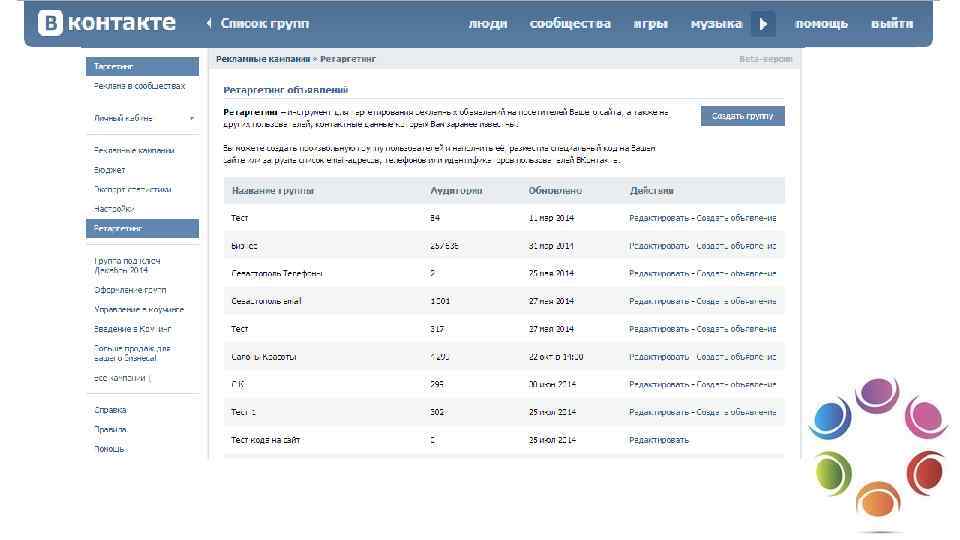
Task: Click Редактировать in the Бизнес row
Action: click(x=659, y=246)
